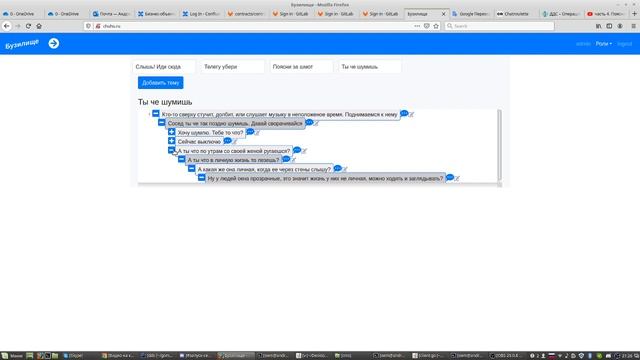
Task: Collapse the 'Кто-то сверху стучит' root node
Action: [156, 113]
